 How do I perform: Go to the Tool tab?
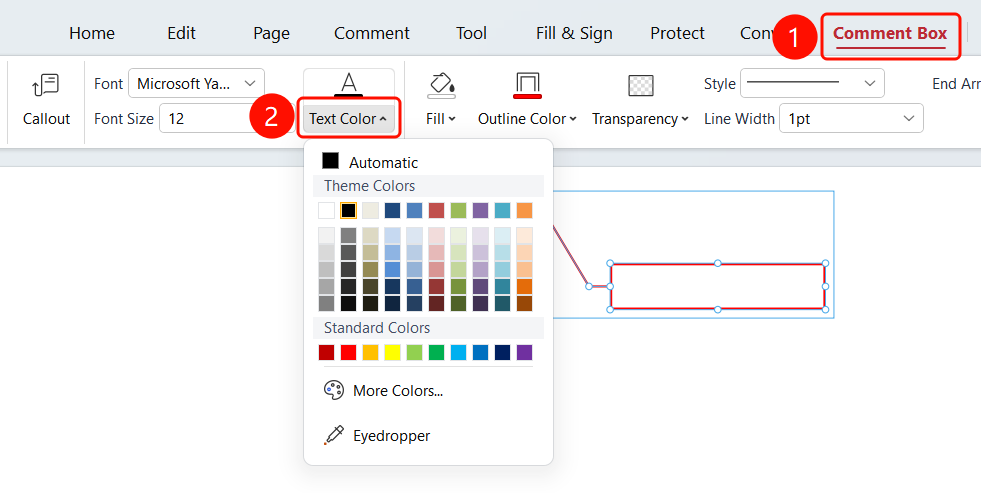[471, 33]
